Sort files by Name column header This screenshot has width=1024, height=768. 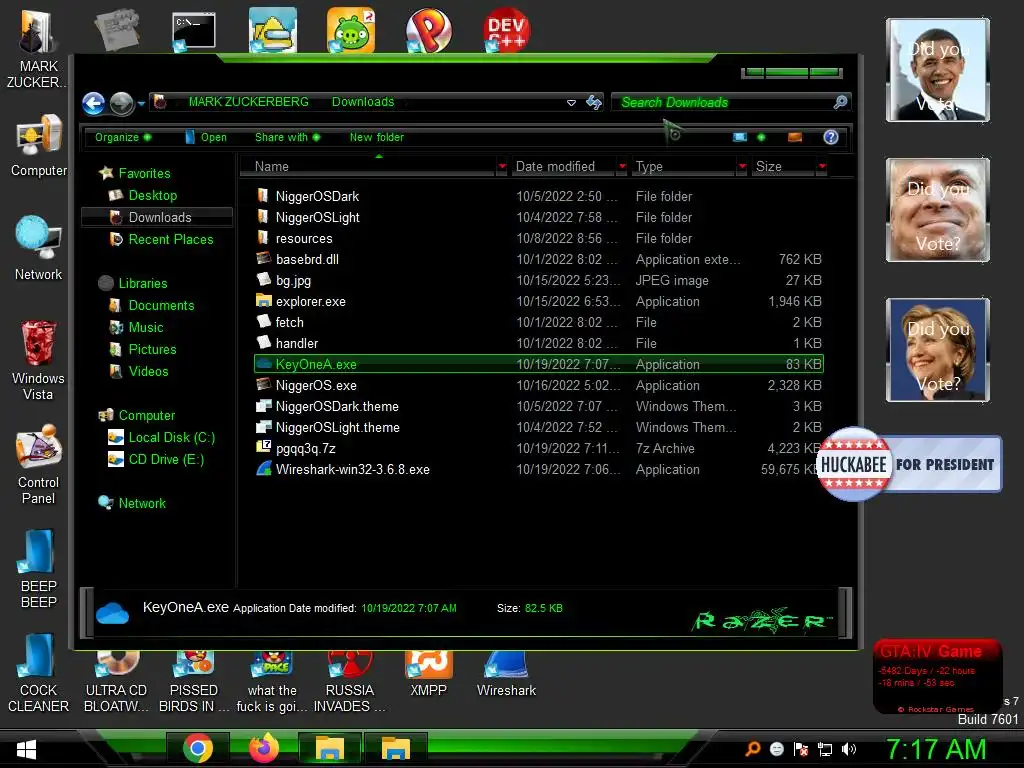(368, 167)
